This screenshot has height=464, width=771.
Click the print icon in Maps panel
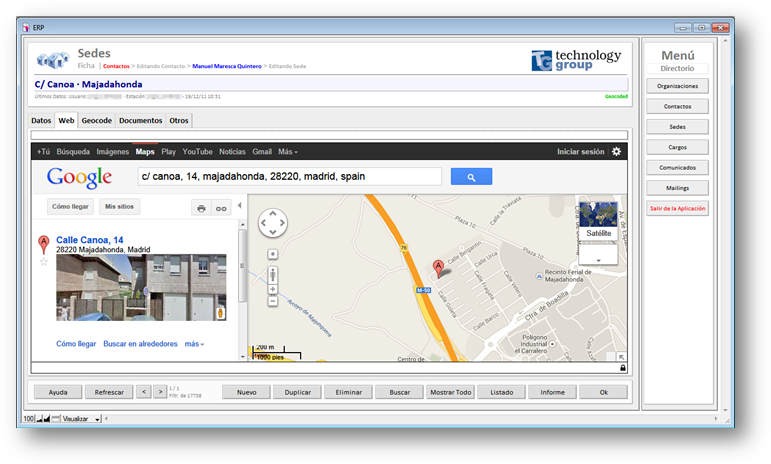pos(201,208)
